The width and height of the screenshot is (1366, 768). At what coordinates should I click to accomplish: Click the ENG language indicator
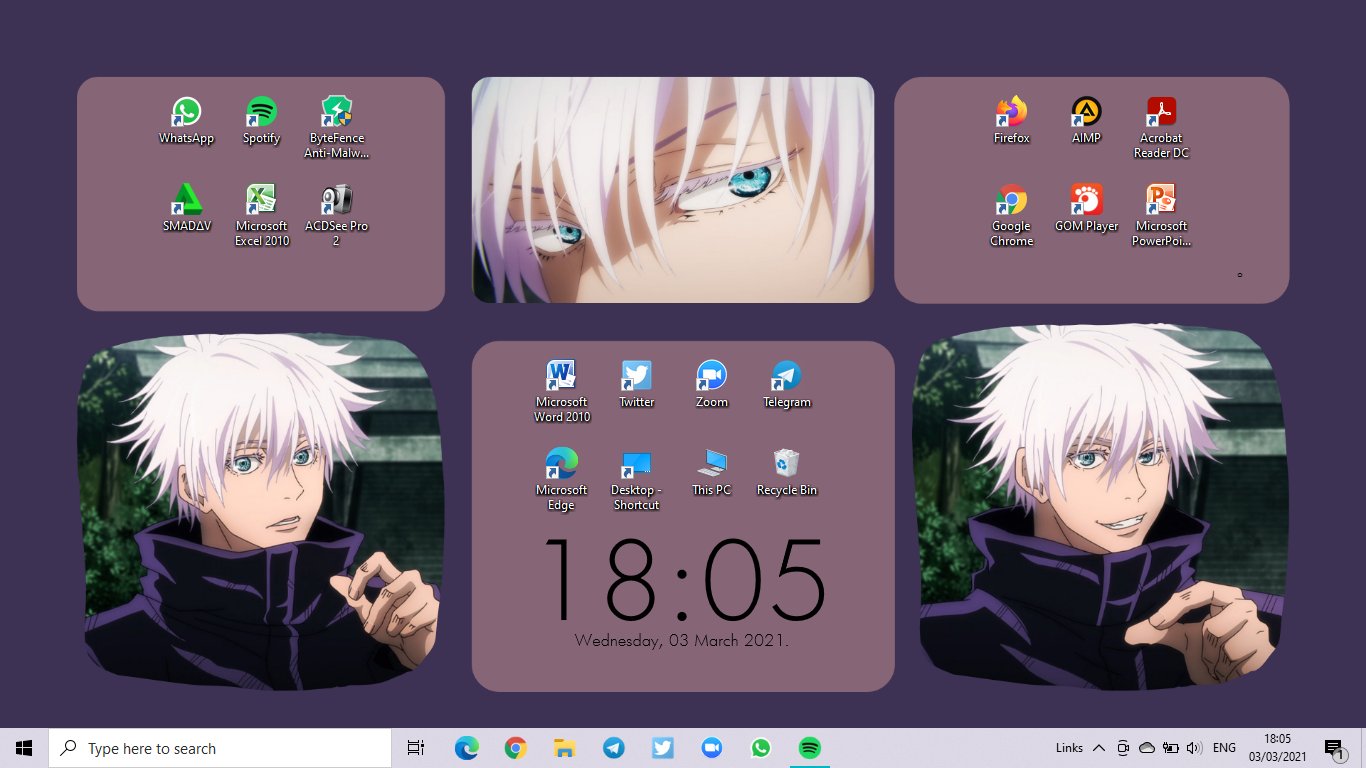(x=1224, y=748)
